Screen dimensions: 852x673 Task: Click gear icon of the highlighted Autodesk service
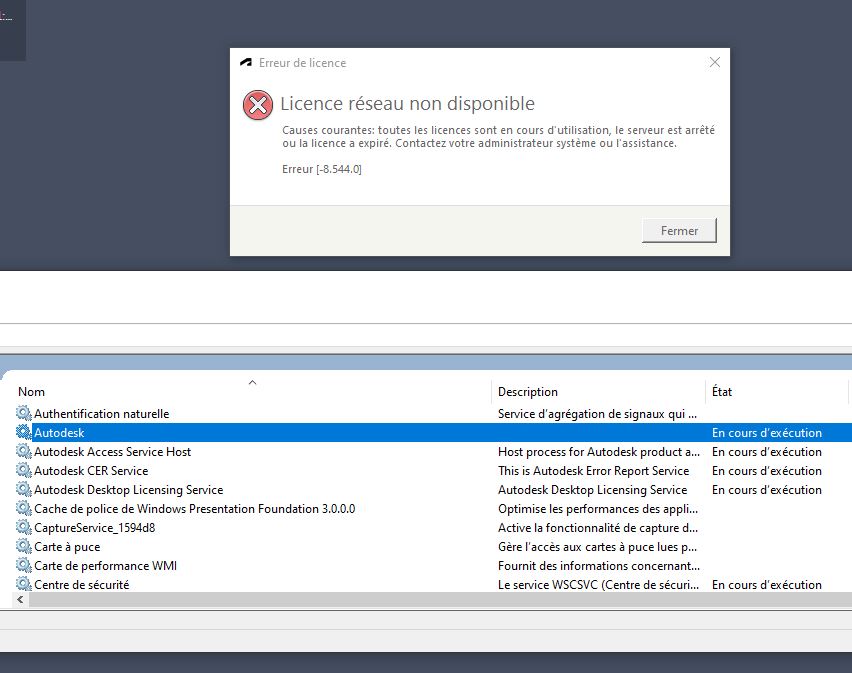point(24,432)
